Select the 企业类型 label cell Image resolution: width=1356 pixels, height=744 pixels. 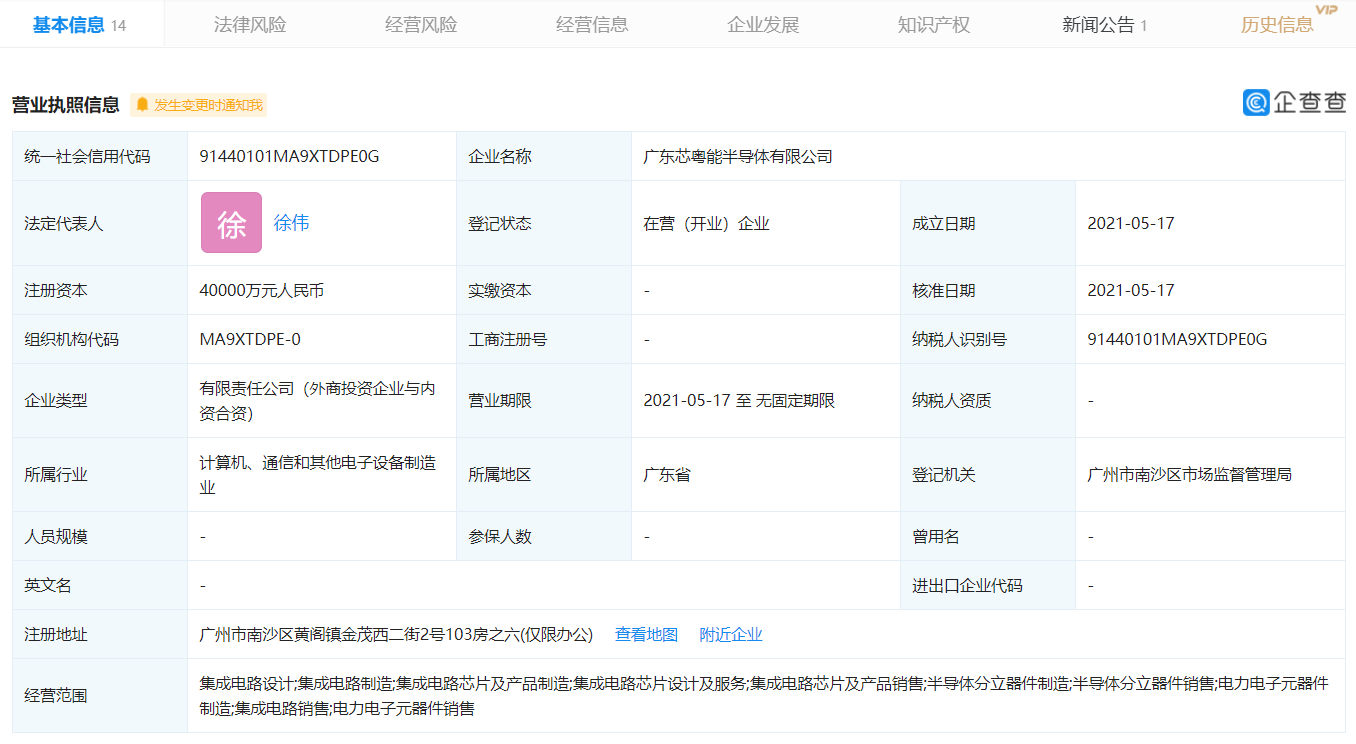(x=100, y=400)
